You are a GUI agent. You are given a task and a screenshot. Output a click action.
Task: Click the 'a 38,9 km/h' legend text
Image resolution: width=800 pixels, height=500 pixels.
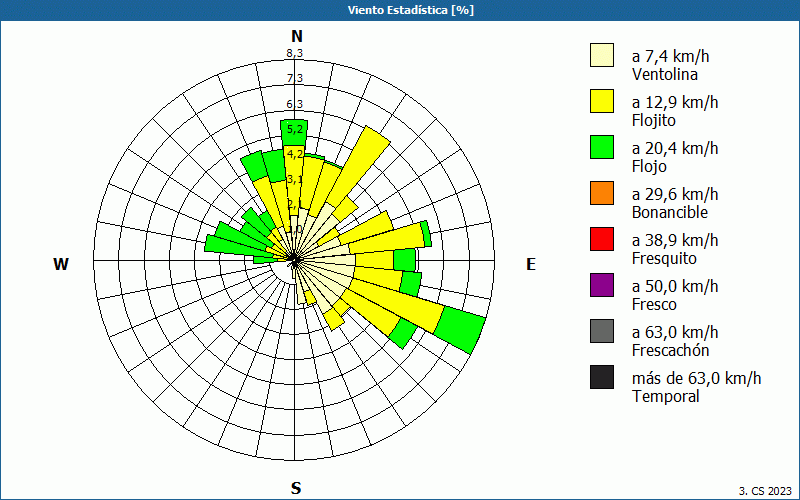(x=675, y=240)
